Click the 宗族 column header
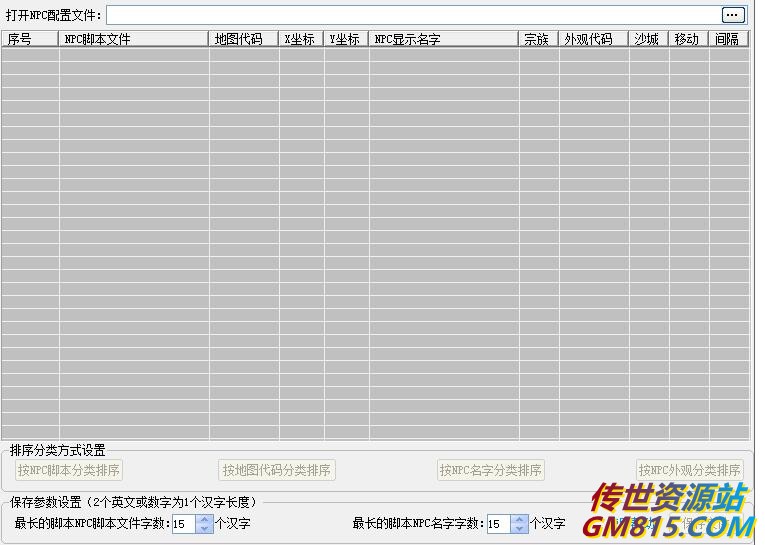The width and height of the screenshot is (765, 545). pos(539,39)
